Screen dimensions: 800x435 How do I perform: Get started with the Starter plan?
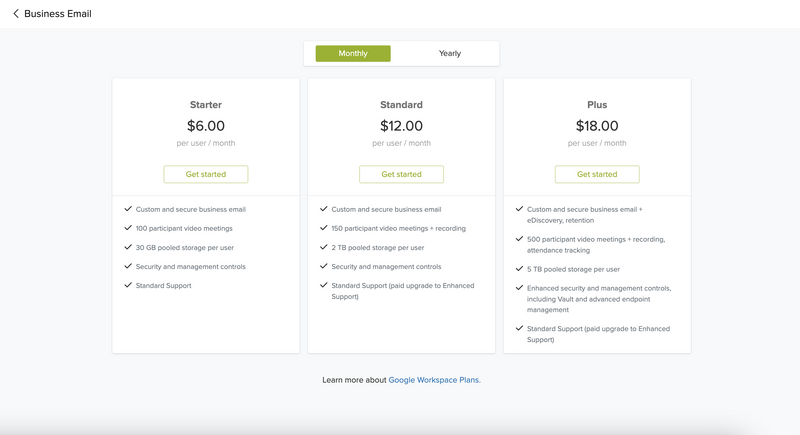tap(206, 174)
